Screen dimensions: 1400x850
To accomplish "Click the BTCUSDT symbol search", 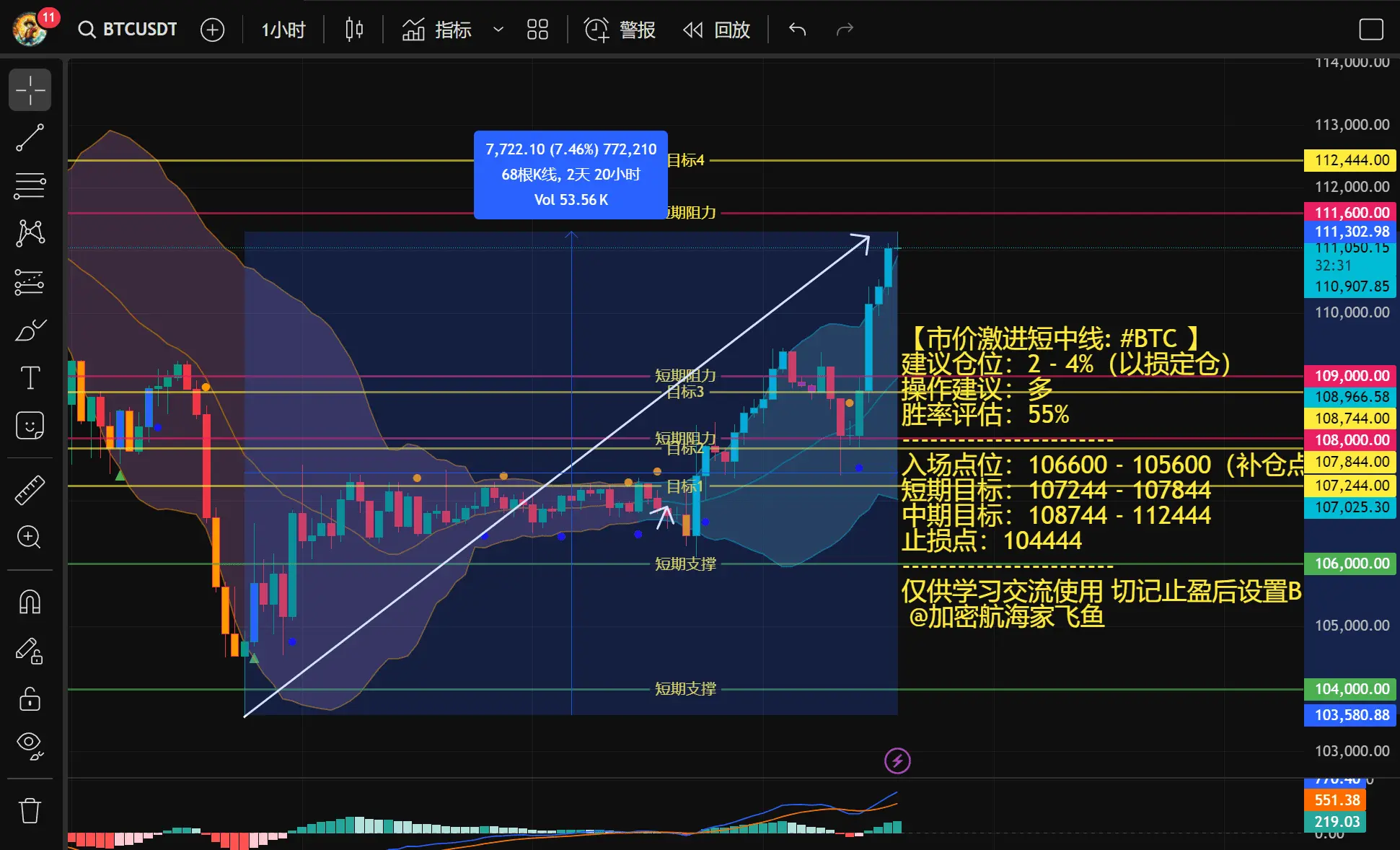I will click(x=128, y=30).
